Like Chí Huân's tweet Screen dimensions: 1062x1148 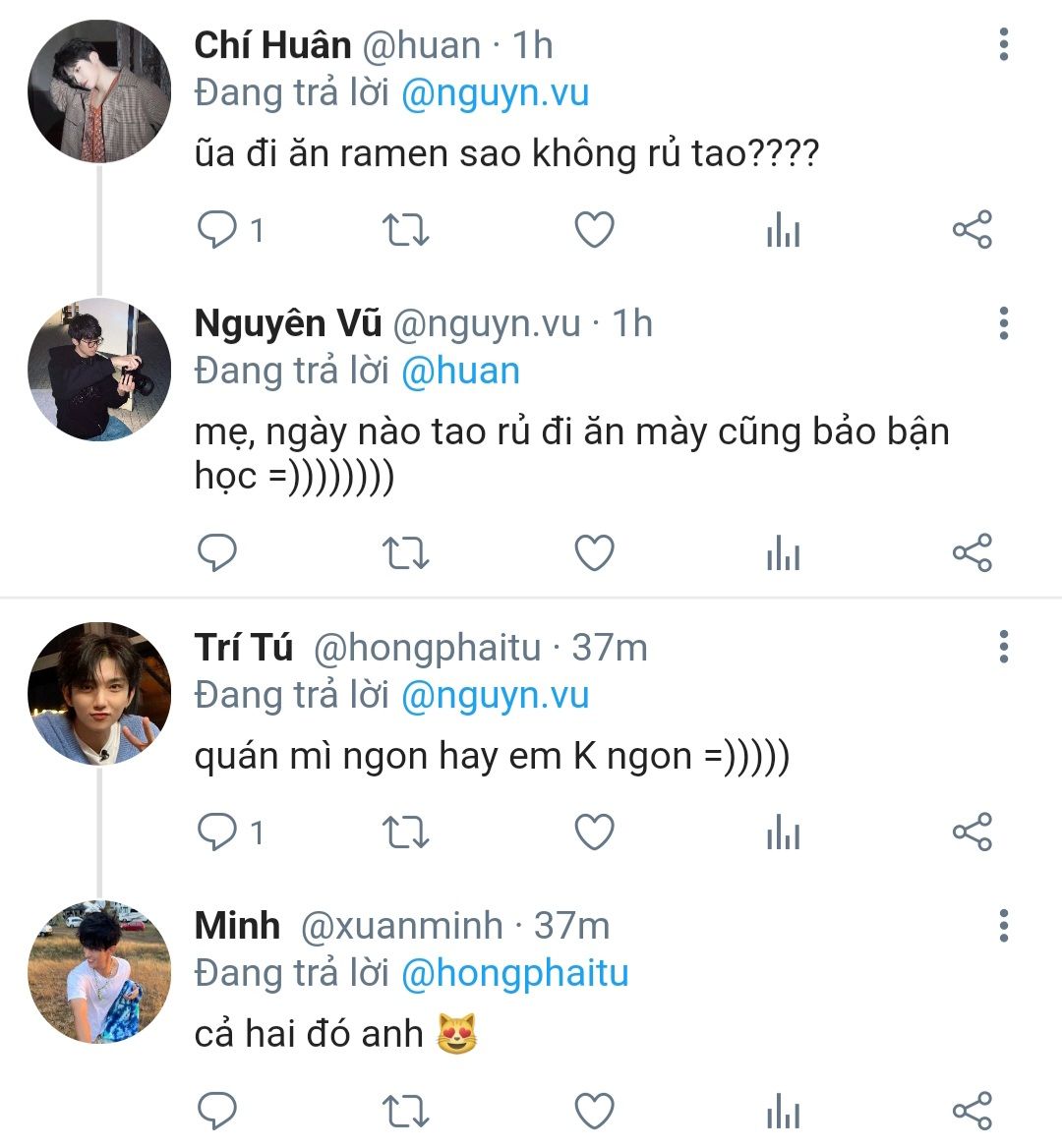tap(594, 230)
